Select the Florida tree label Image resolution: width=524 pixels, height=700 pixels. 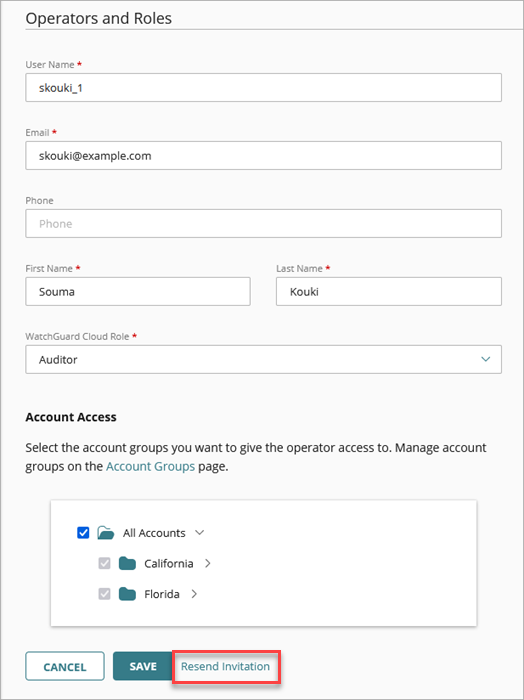tap(162, 594)
